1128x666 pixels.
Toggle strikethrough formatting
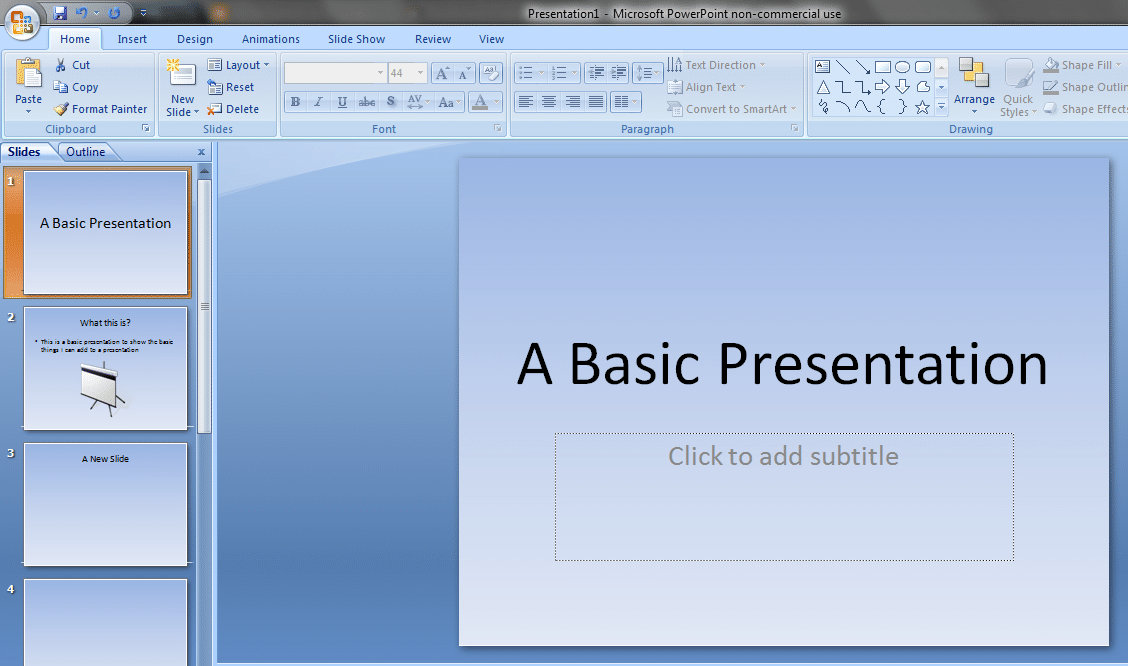point(367,101)
